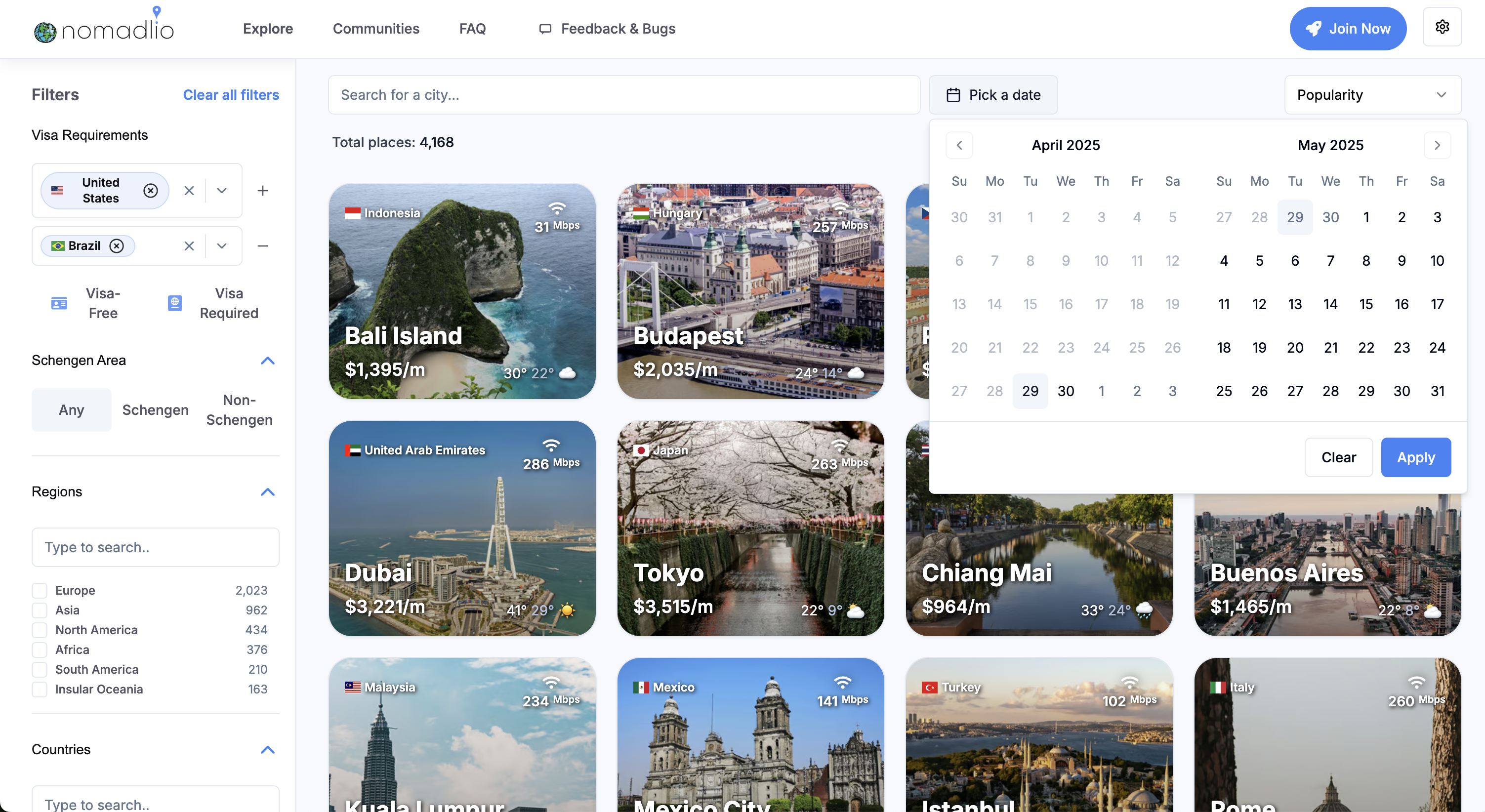Collapse the Countries section

coord(267,750)
